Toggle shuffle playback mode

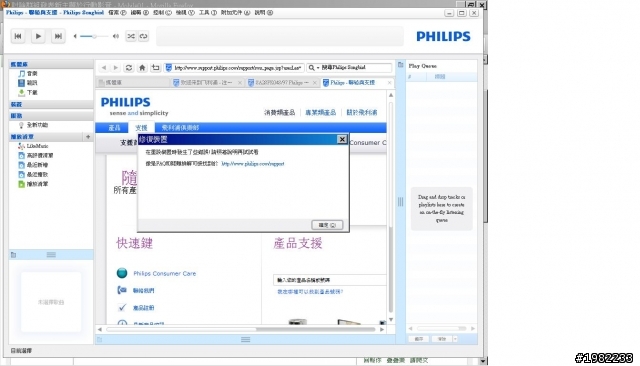coord(131,36)
